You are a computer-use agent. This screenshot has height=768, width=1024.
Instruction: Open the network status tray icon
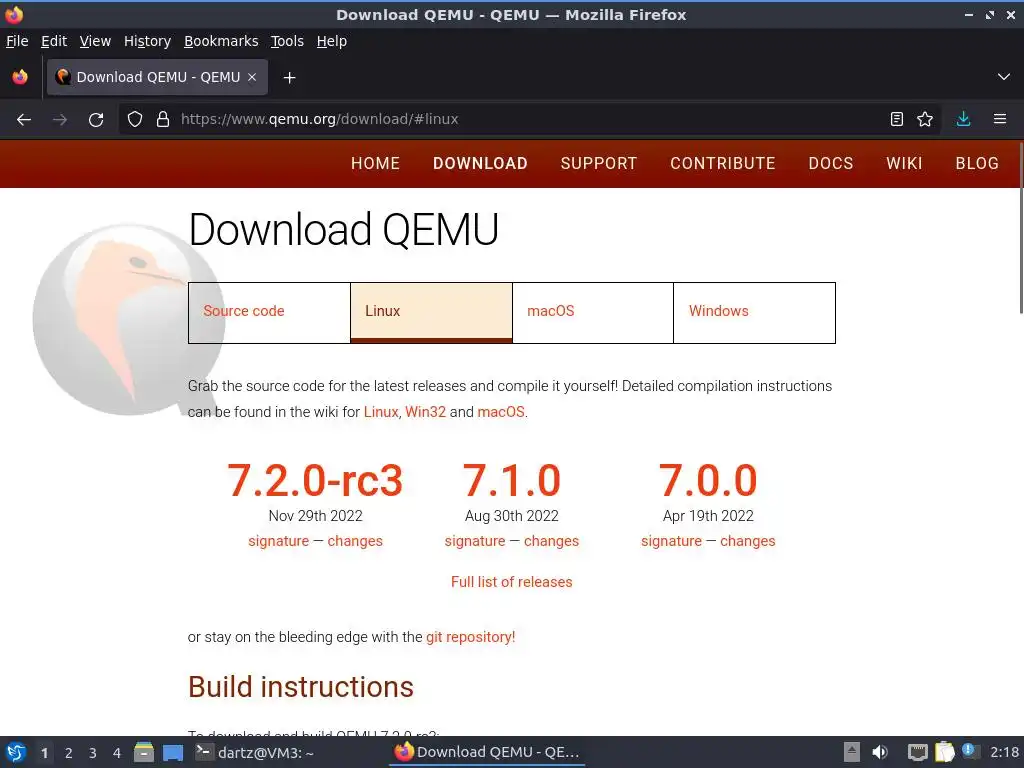(x=918, y=752)
